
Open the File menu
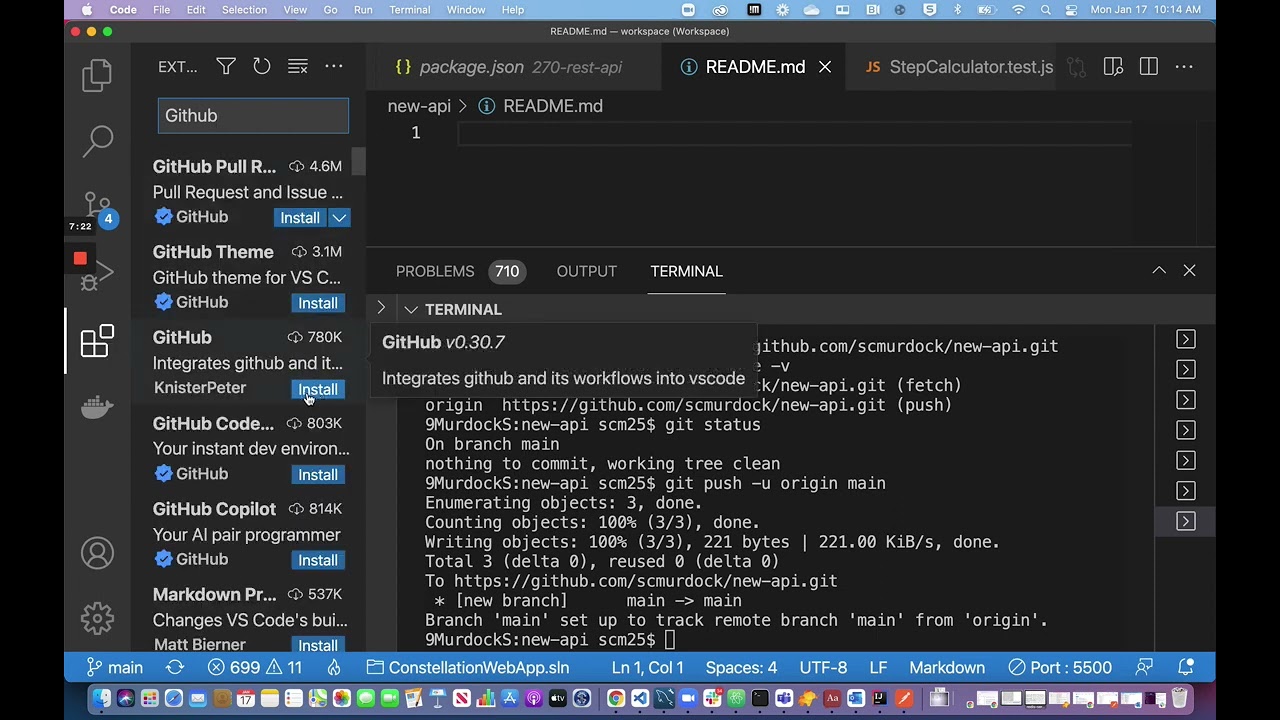162,10
